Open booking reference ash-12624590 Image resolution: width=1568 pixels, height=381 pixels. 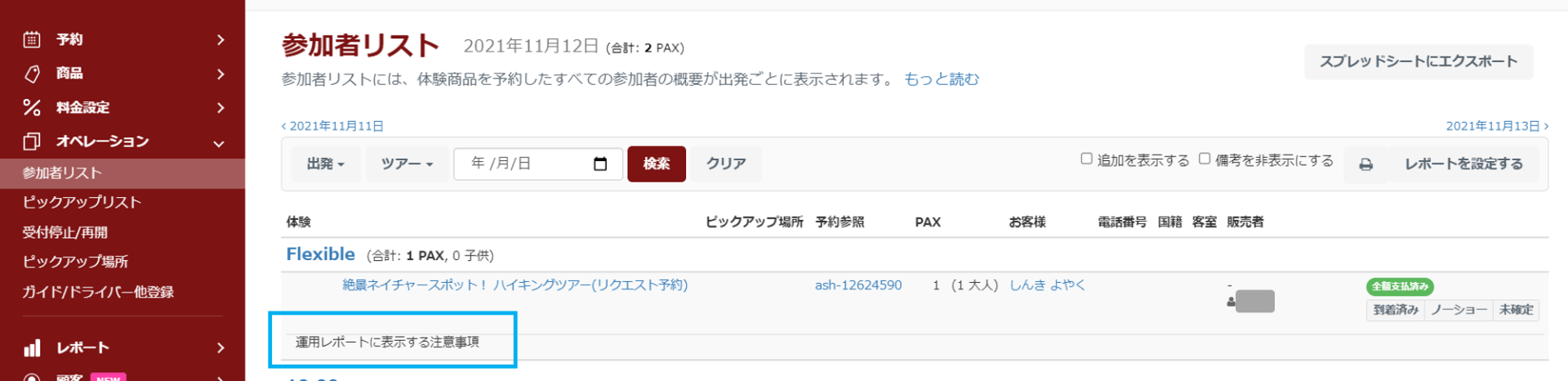(858, 285)
